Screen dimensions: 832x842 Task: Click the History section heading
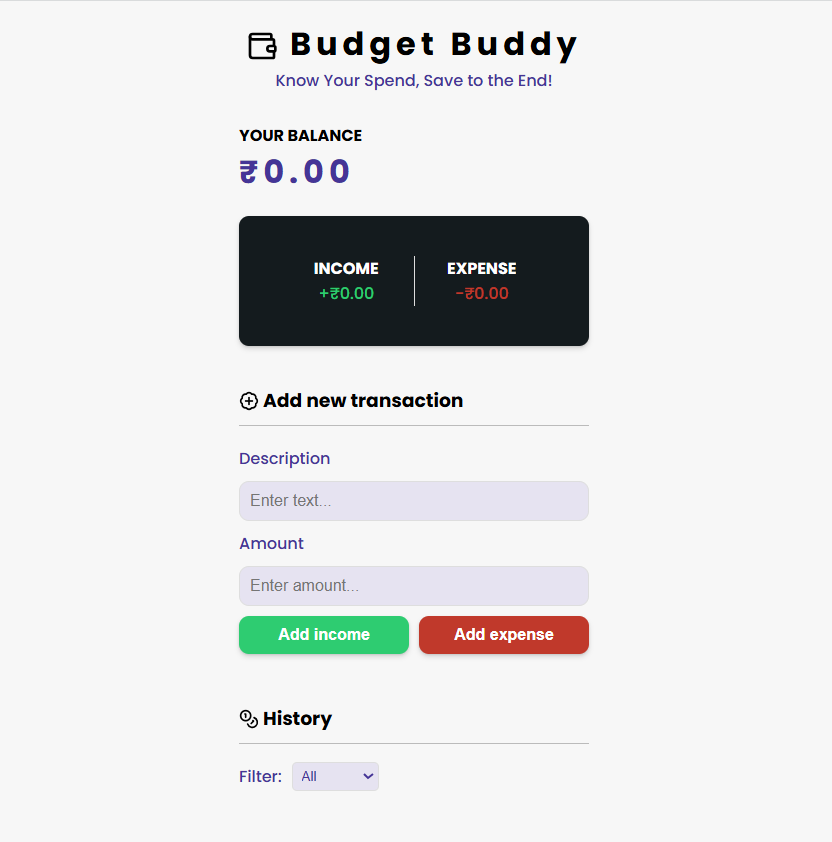pos(296,718)
